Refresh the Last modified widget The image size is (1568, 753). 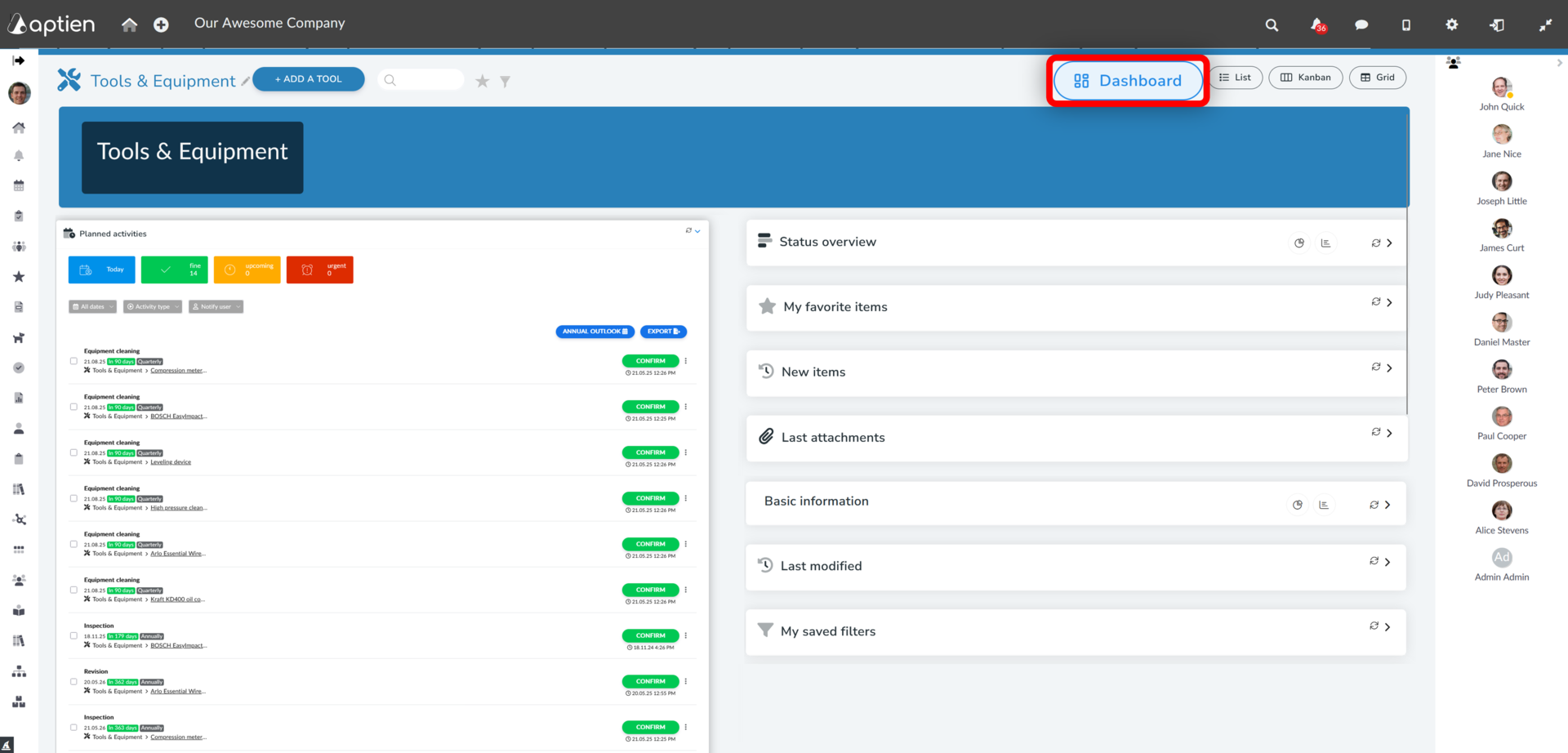[1374, 561]
